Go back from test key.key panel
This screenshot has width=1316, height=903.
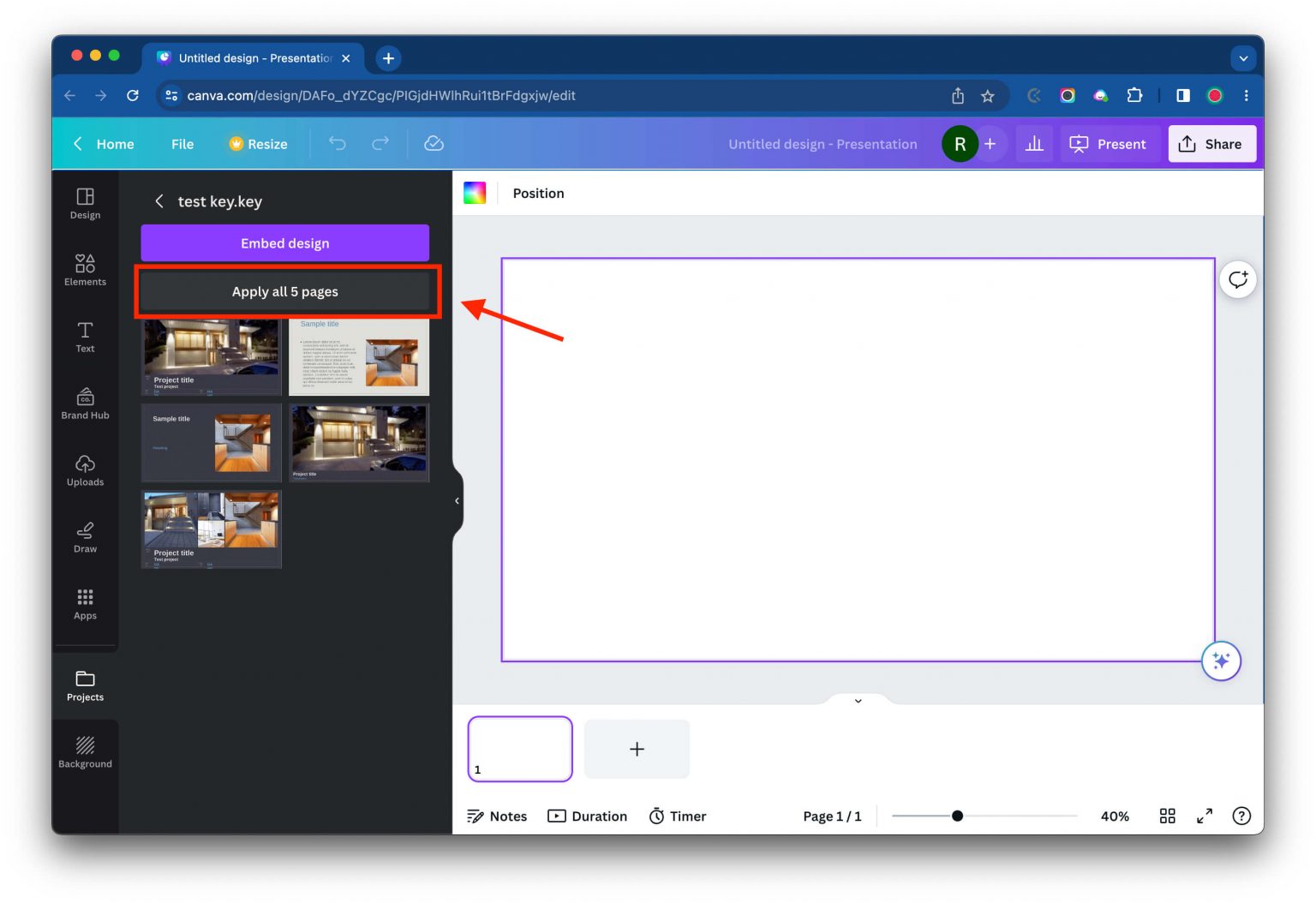tap(159, 200)
